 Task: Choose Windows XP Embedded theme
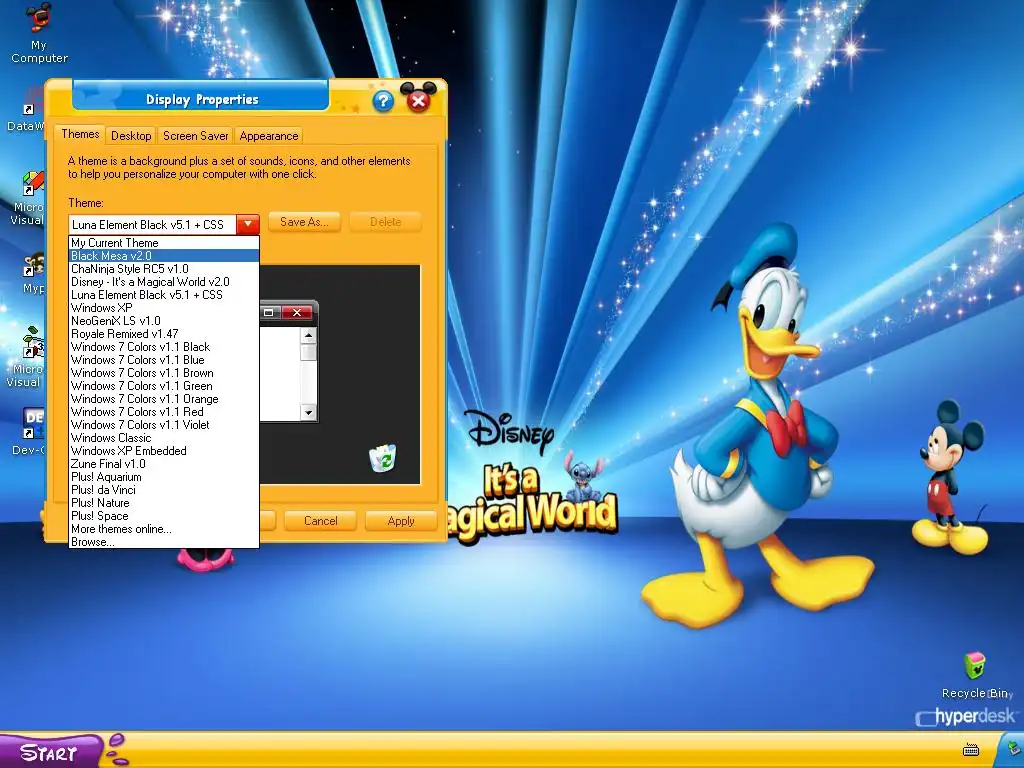point(164,451)
